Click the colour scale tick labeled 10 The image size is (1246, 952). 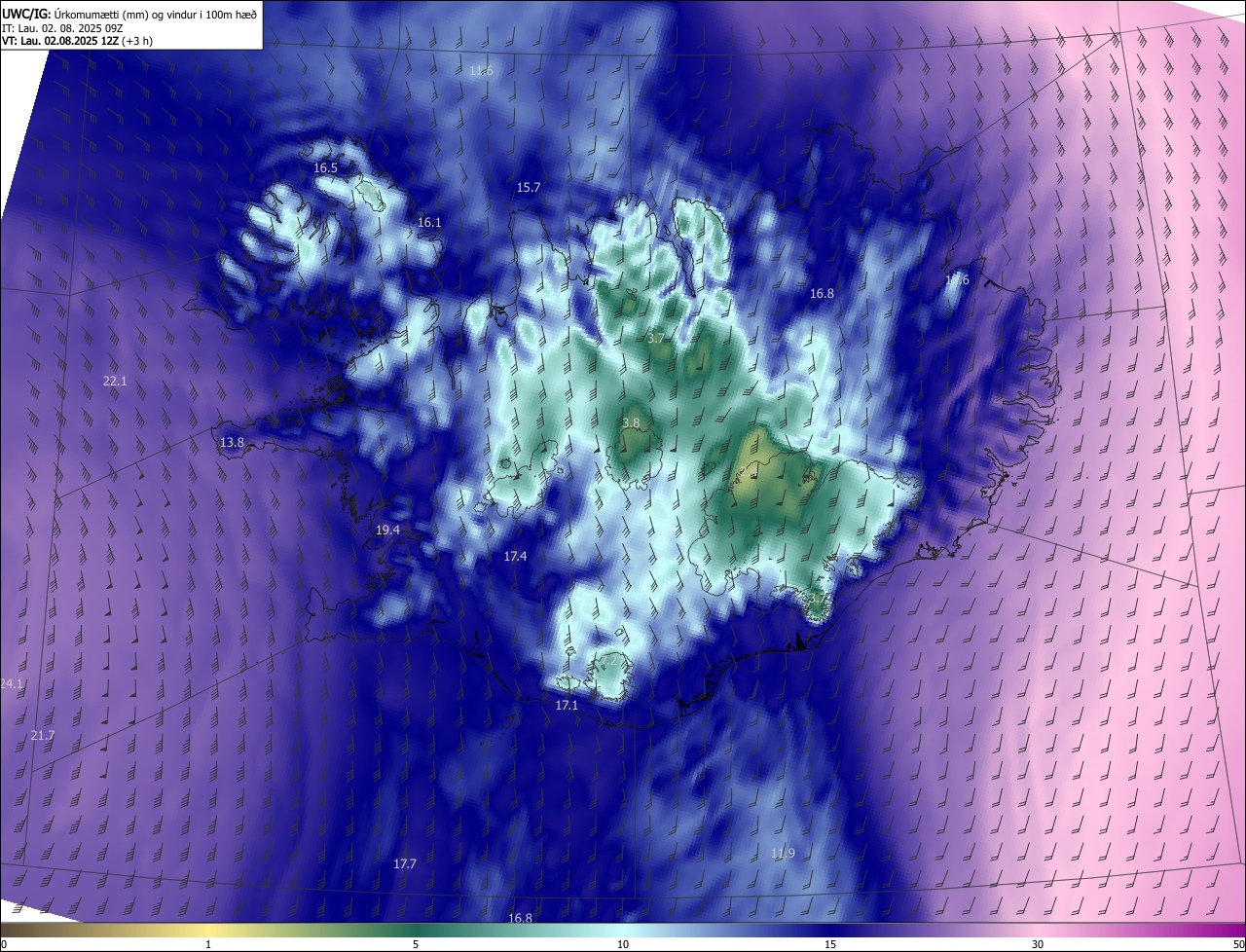tap(623, 944)
